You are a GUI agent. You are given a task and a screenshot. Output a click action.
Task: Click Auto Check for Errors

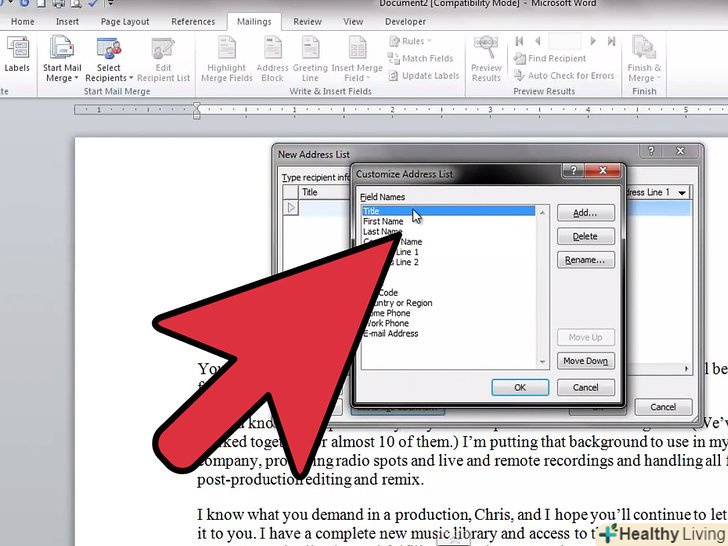pyautogui.click(x=564, y=76)
